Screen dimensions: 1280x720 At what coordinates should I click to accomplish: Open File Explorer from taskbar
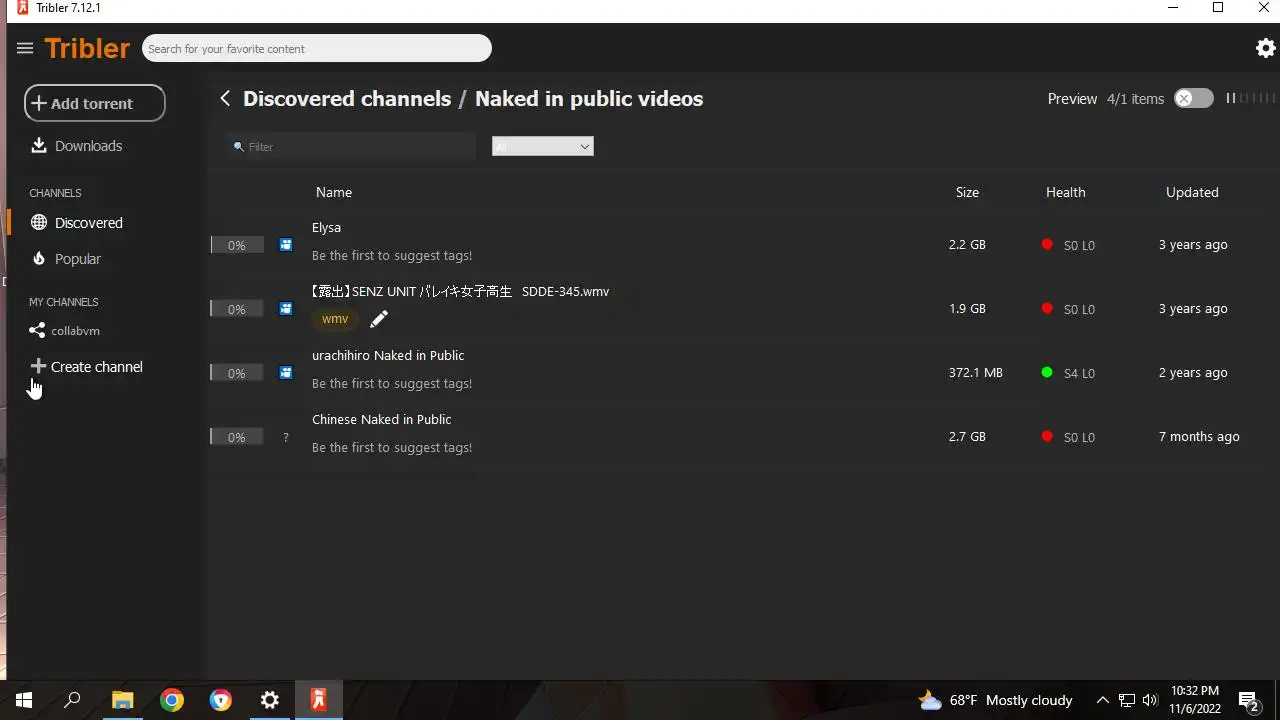click(122, 700)
